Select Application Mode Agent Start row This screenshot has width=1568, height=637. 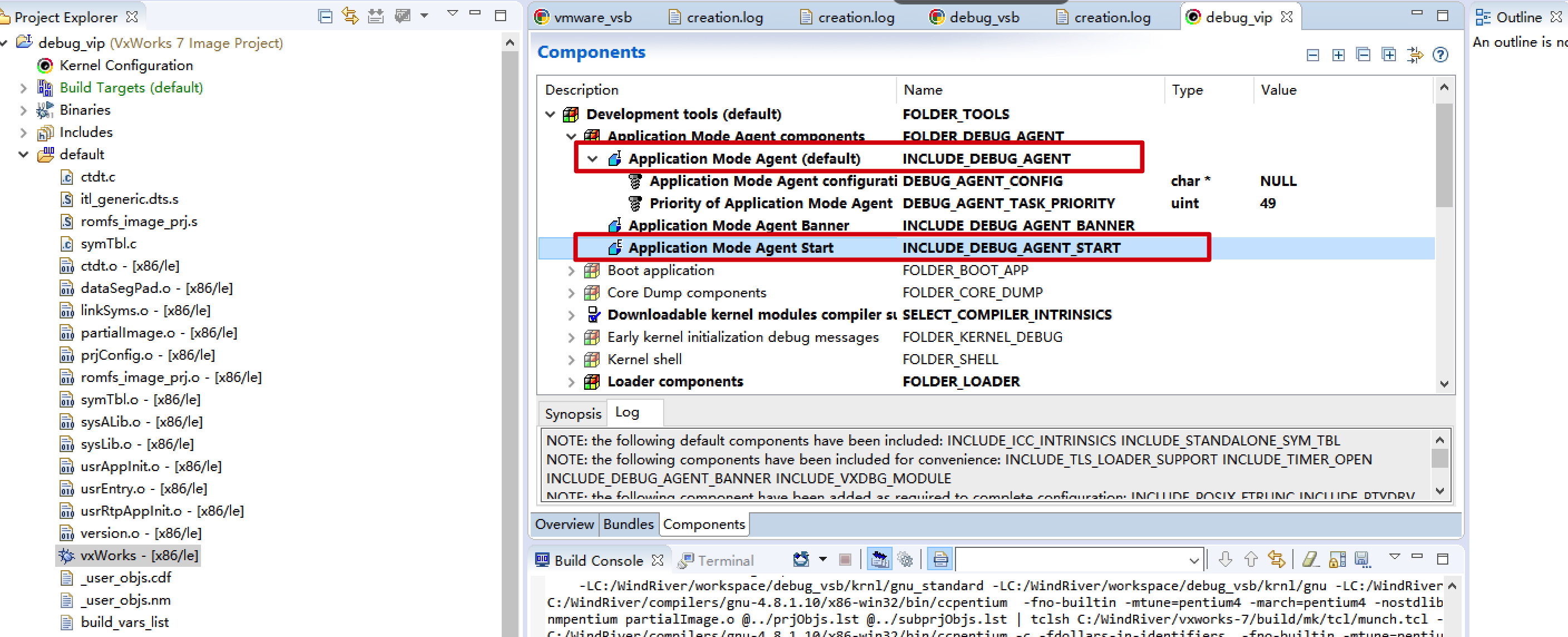986,248
